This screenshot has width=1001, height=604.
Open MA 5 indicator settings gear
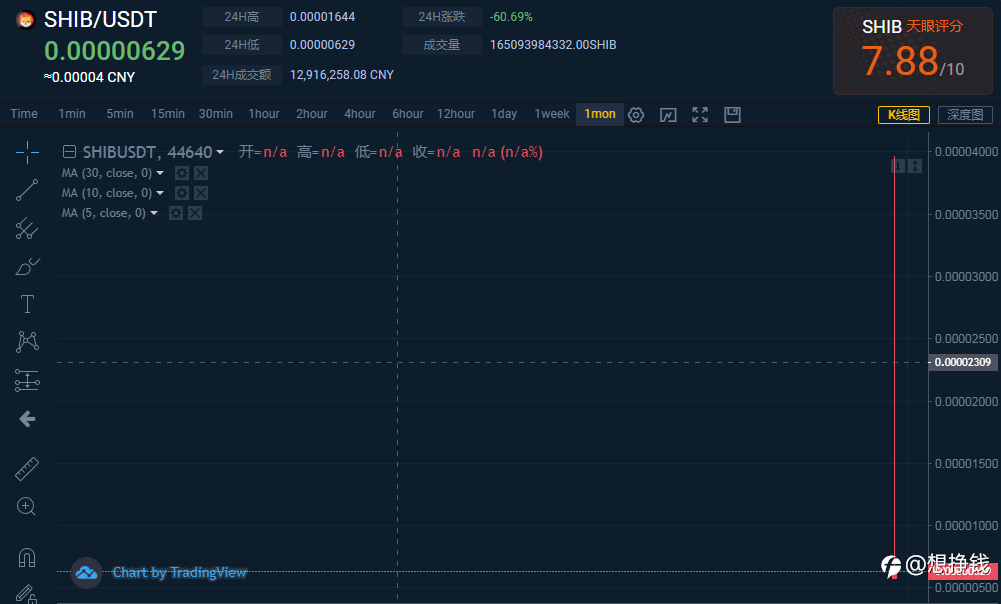(176, 213)
